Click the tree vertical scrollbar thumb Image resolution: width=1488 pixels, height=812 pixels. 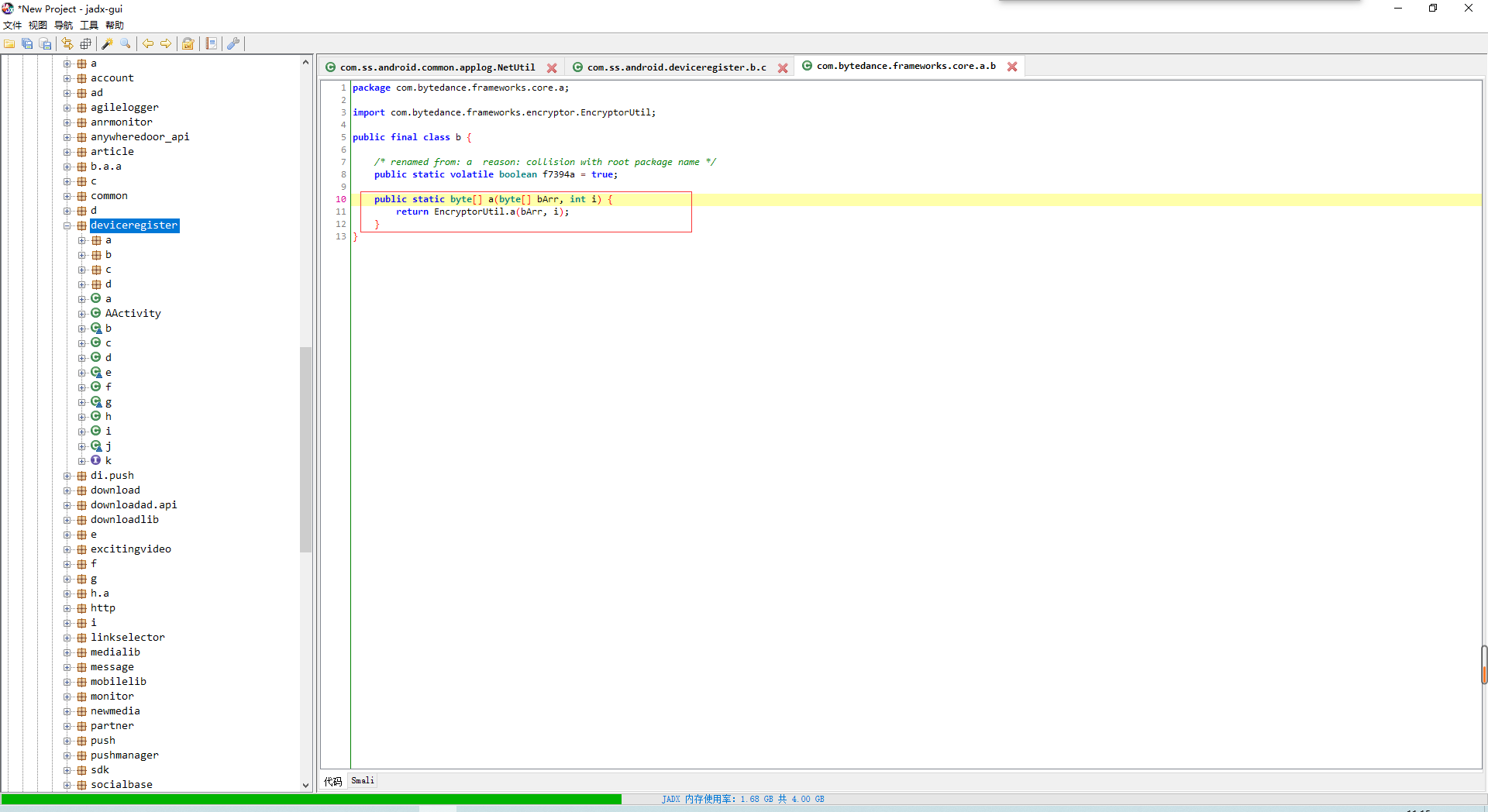click(305, 449)
